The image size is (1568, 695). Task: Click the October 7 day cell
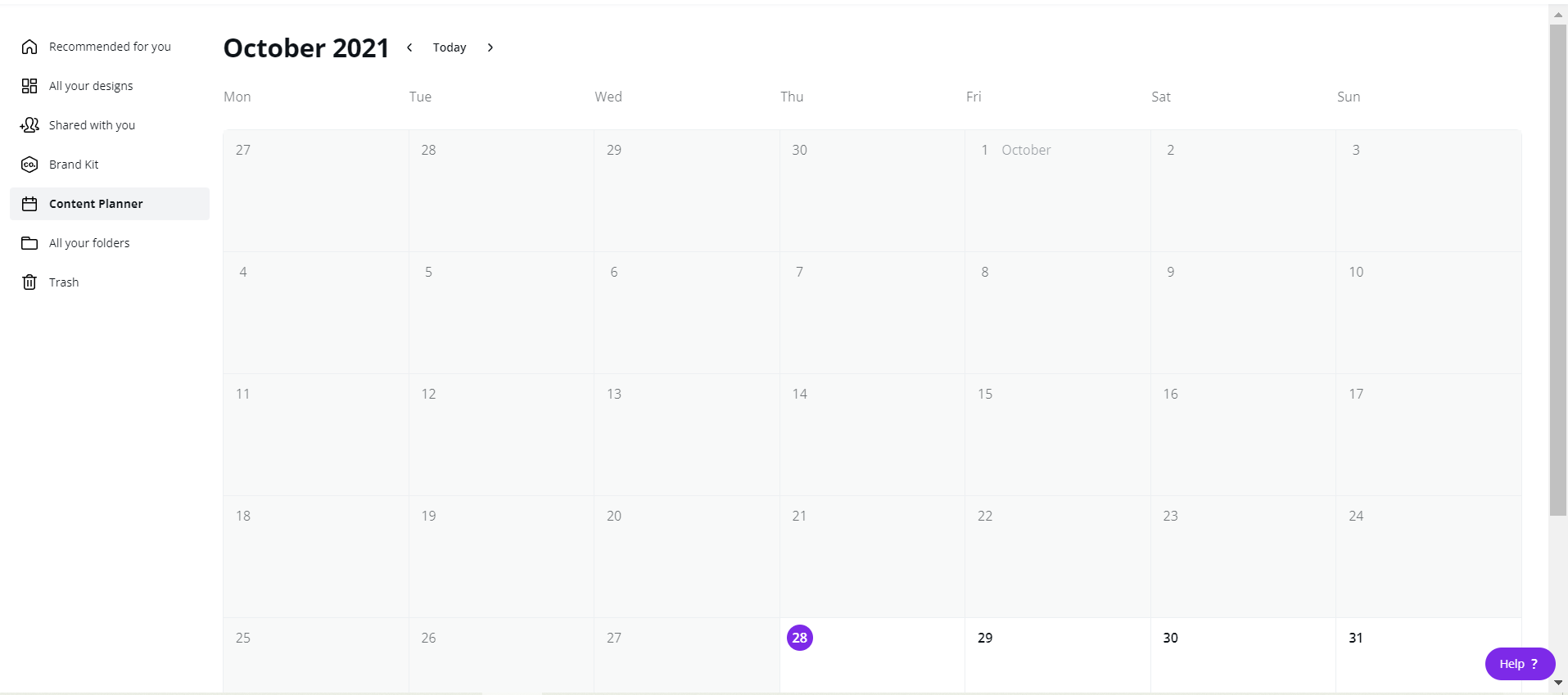coord(872,313)
